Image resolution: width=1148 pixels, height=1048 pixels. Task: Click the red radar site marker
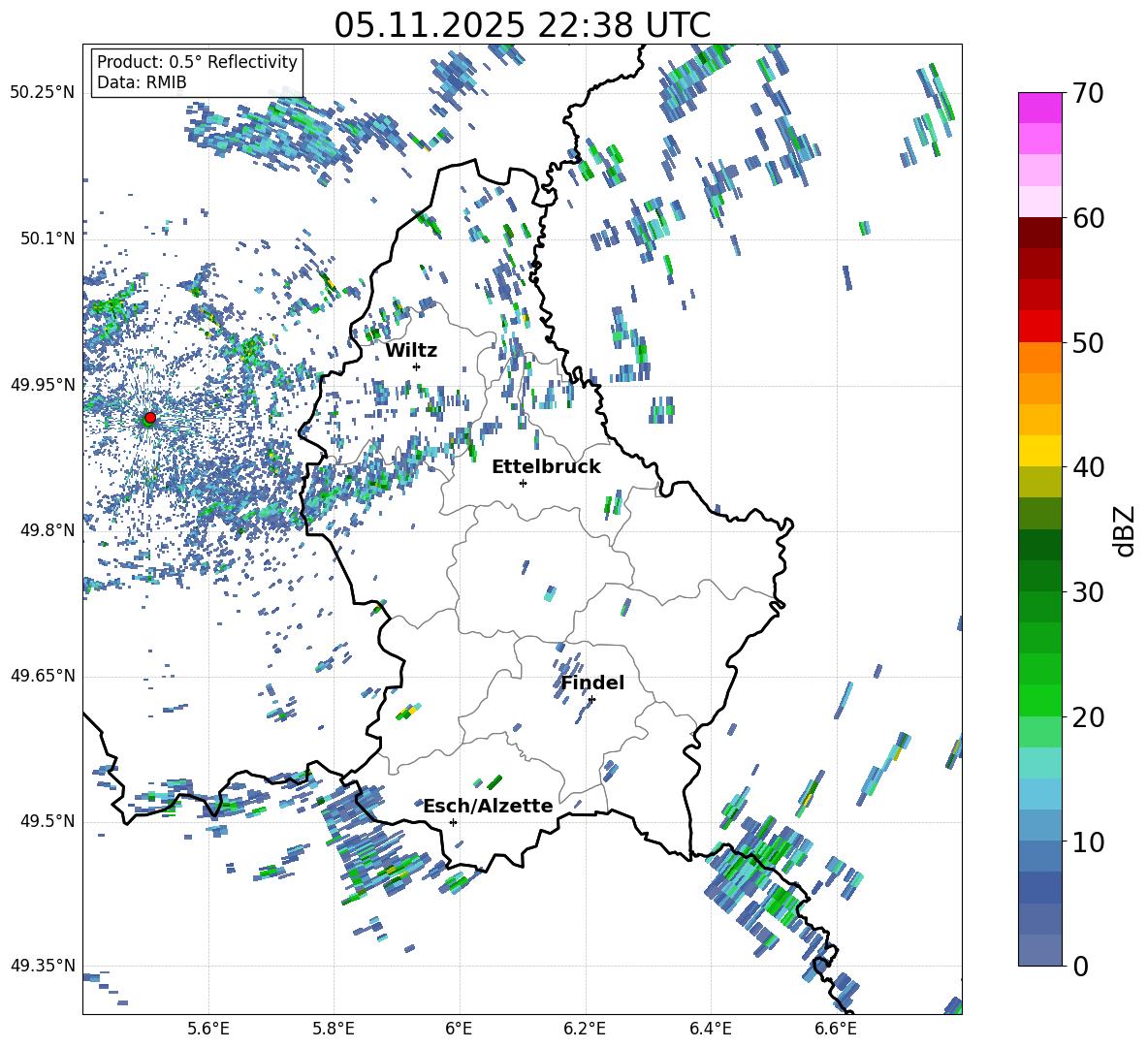click(x=150, y=417)
